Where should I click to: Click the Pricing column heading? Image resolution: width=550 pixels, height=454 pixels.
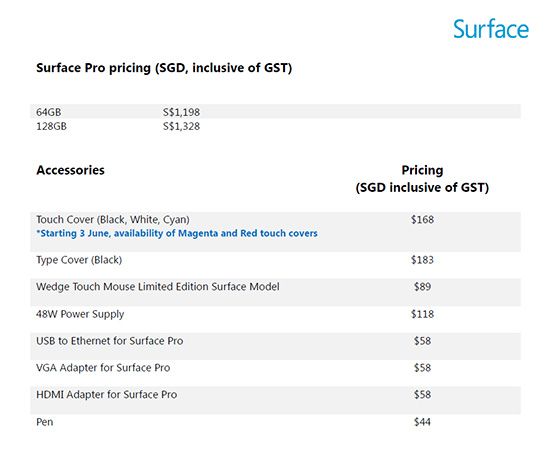coord(422,179)
